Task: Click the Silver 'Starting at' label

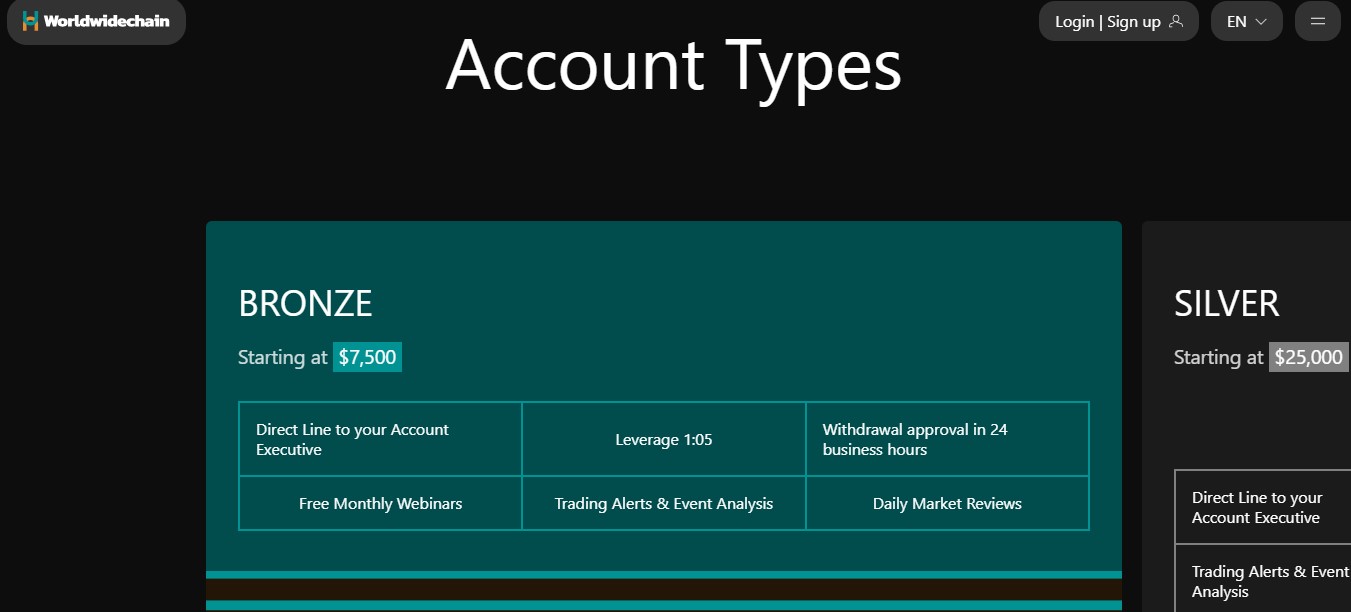Action: coord(1219,357)
